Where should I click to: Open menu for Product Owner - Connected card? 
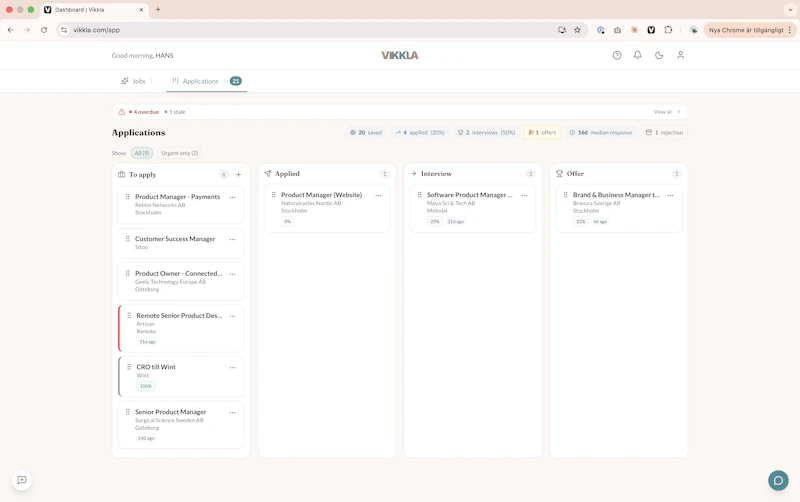[233, 274]
